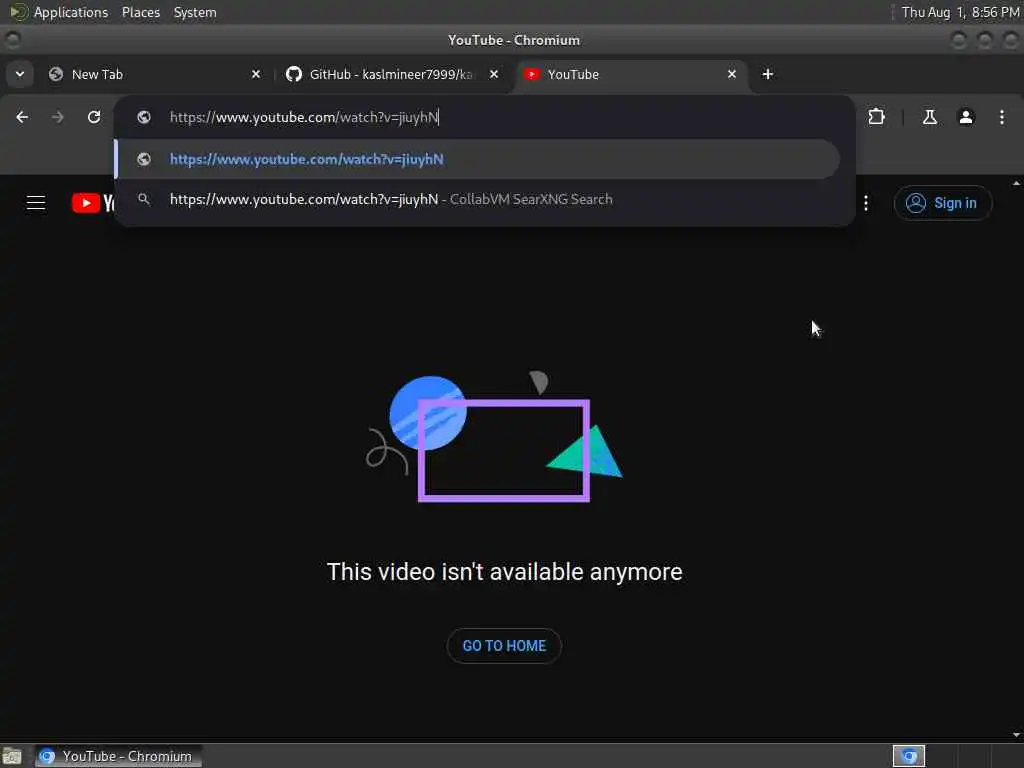1024x768 pixels.
Task: Open the Chrome Labs flask icon
Action: click(929, 117)
